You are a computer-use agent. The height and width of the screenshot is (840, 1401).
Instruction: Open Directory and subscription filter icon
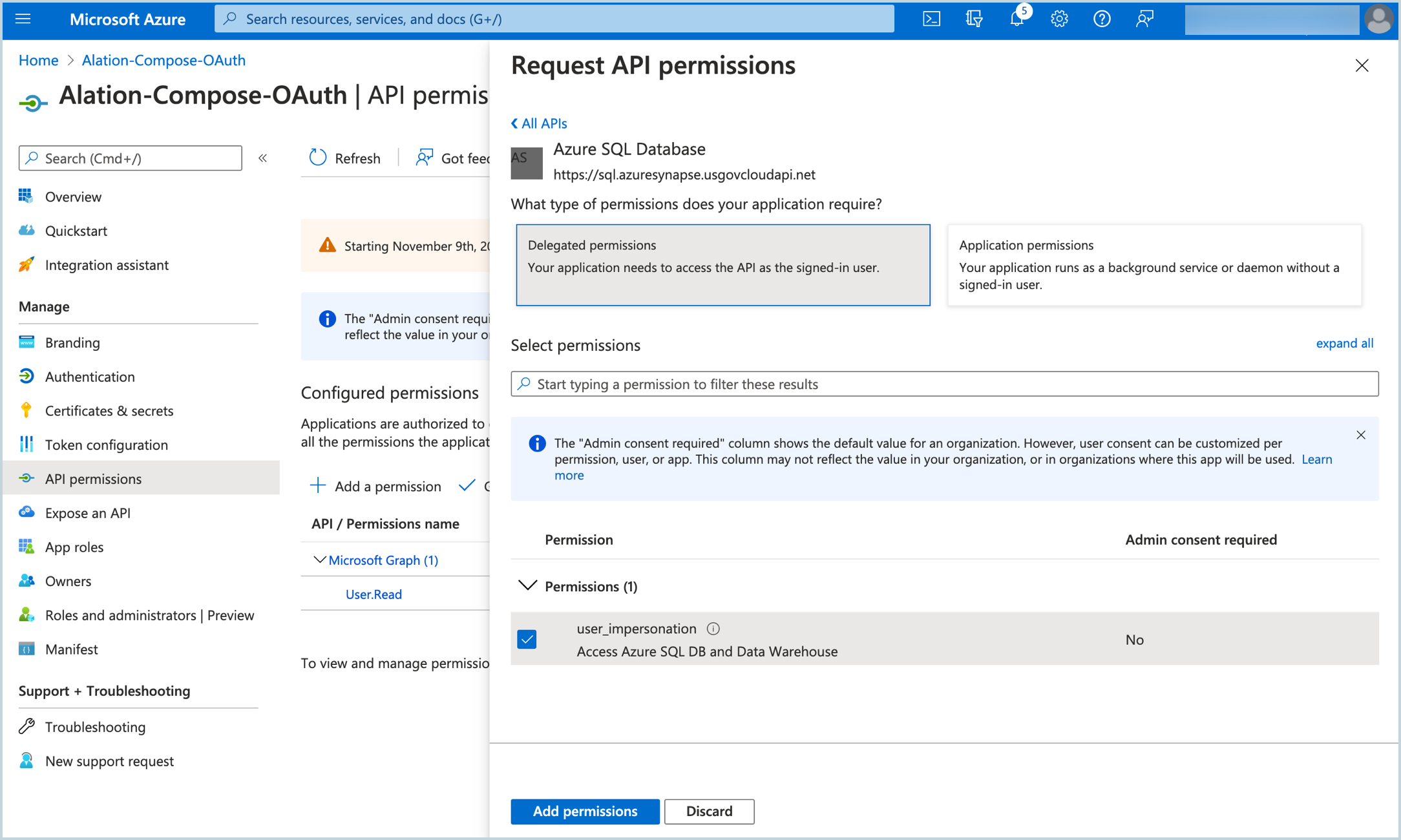[974, 19]
